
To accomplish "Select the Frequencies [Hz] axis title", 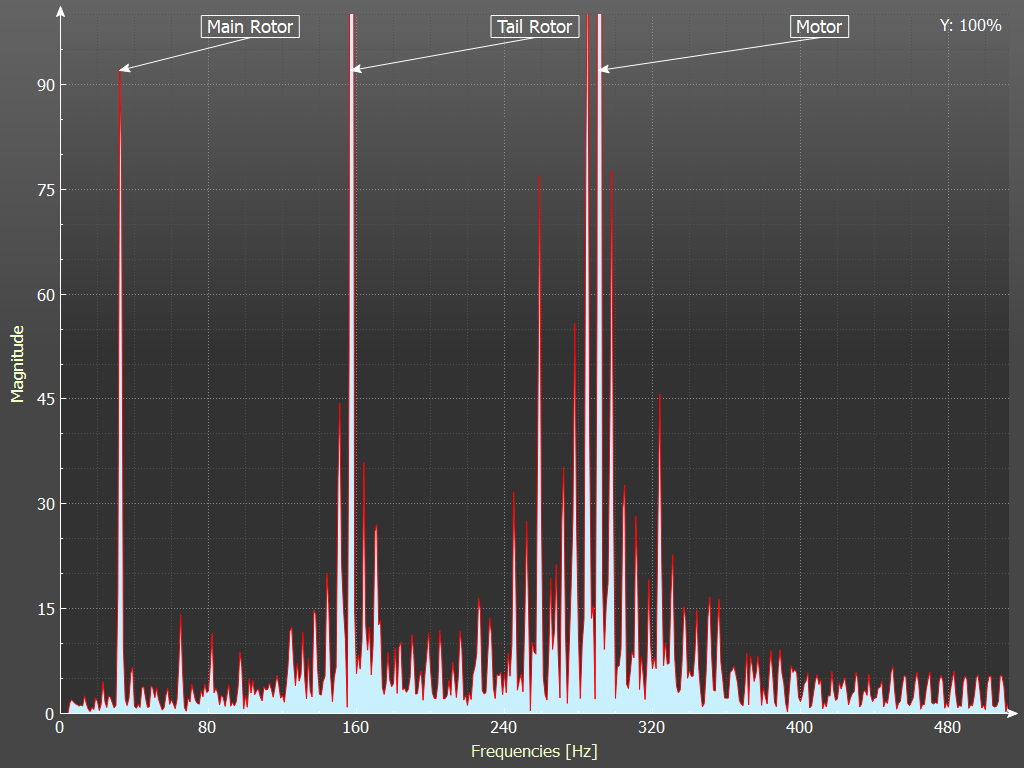I will click(x=534, y=750).
